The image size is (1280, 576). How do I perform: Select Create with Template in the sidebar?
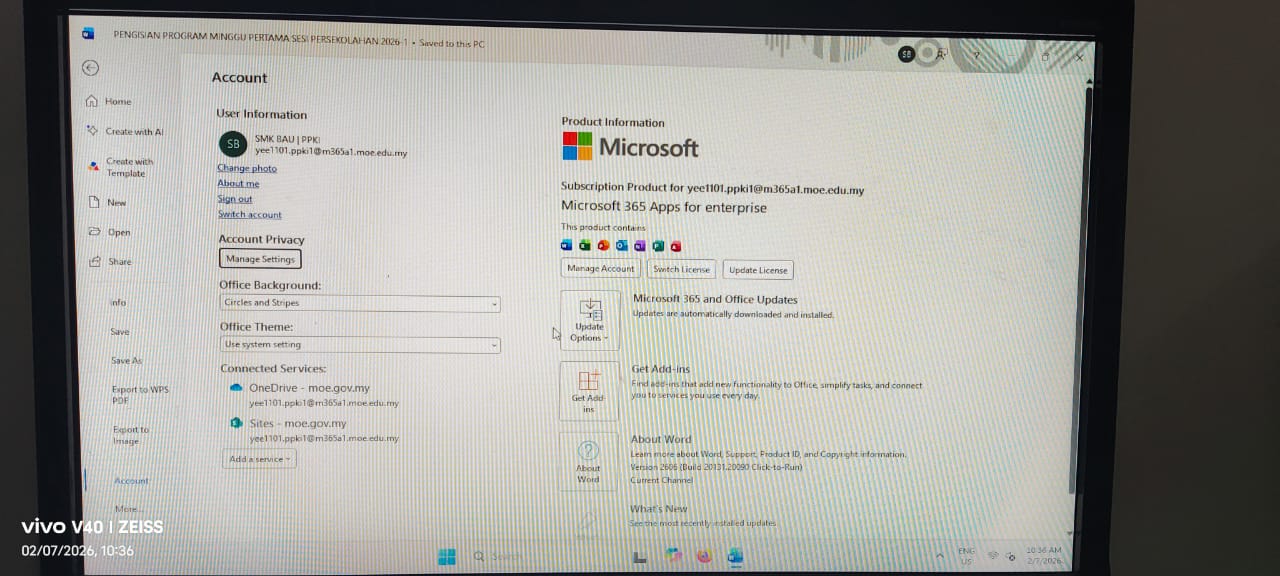[x=122, y=167]
